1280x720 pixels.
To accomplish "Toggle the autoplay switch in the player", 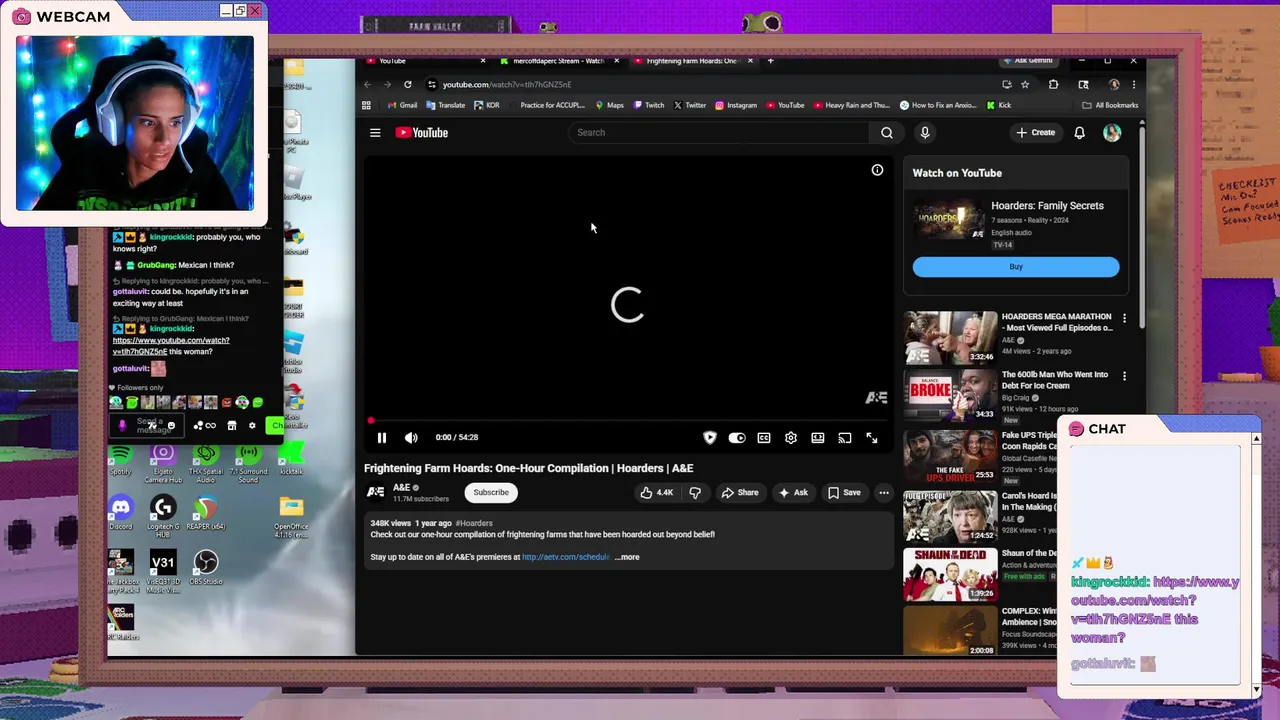I will click(x=737, y=437).
